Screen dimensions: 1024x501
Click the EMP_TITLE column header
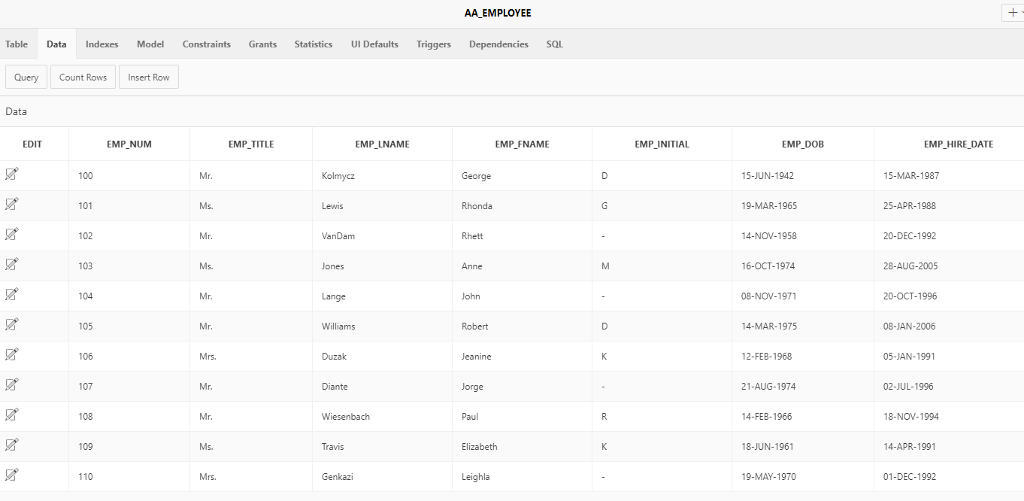251,144
